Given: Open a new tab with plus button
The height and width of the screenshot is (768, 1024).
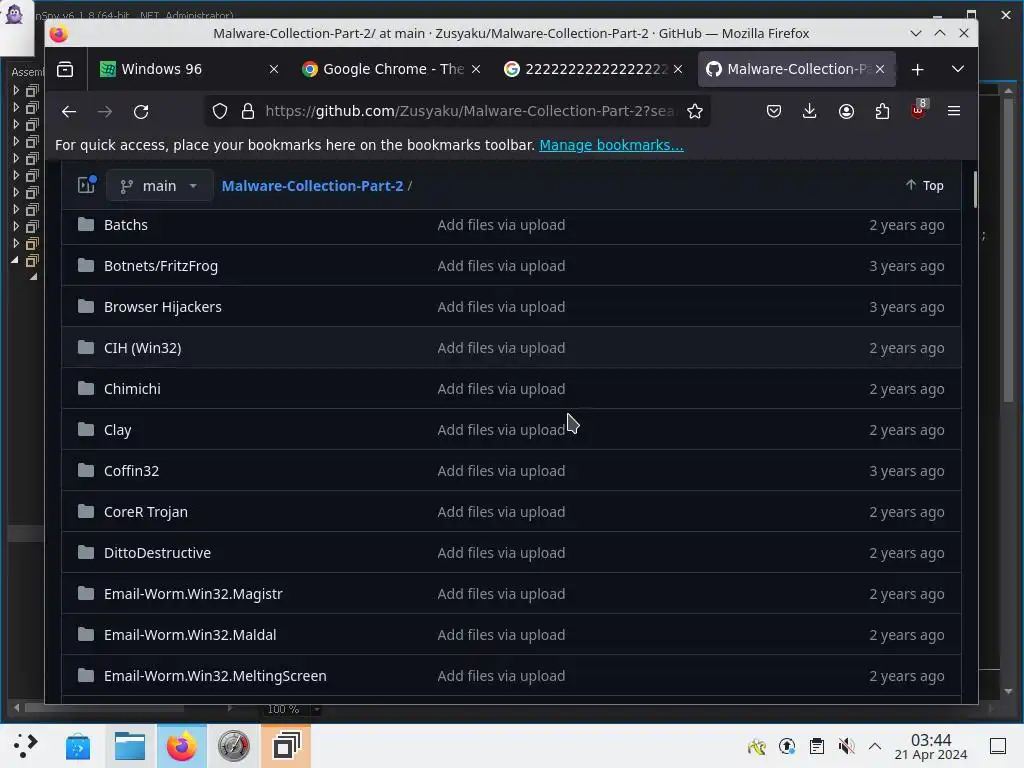Looking at the screenshot, I should (918, 69).
